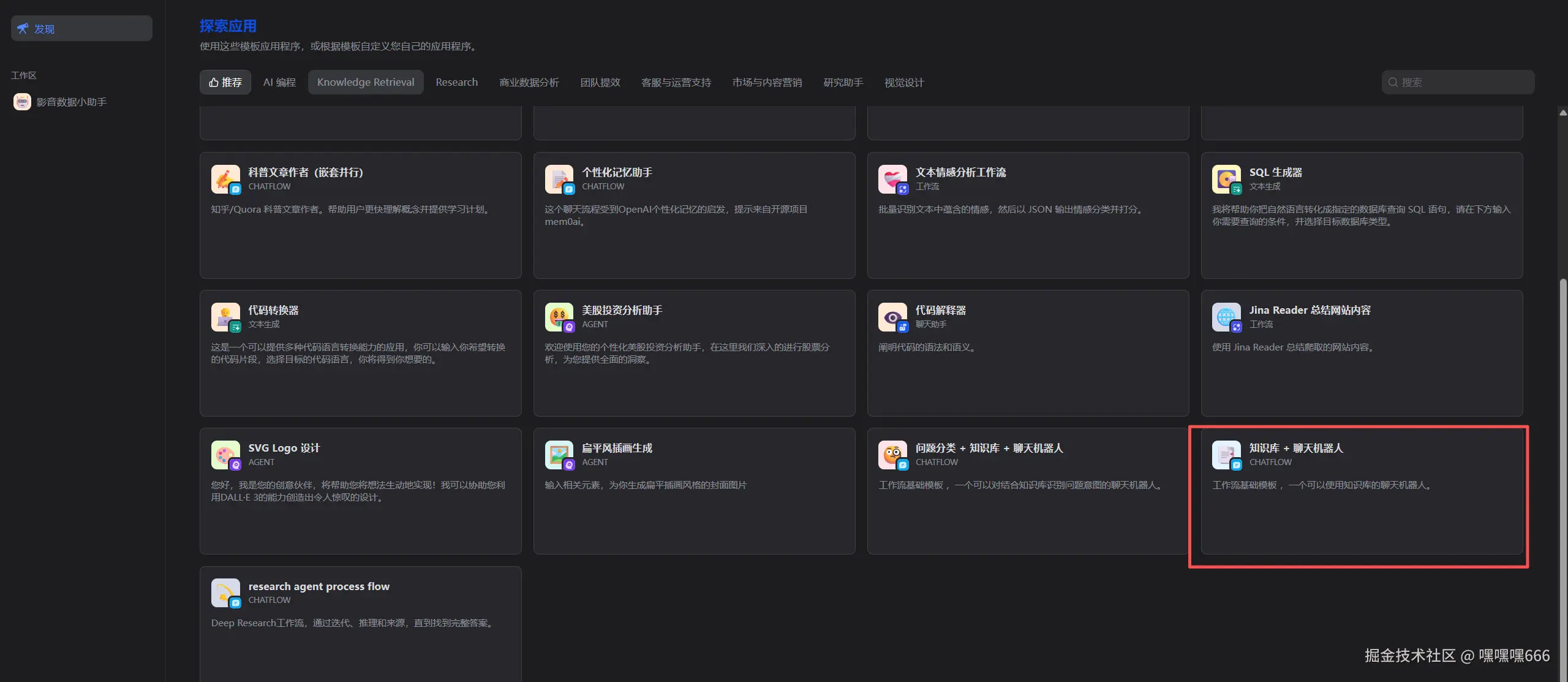Open the 代码解释器 template title
Screen dimensions: 1568x682
941,310
